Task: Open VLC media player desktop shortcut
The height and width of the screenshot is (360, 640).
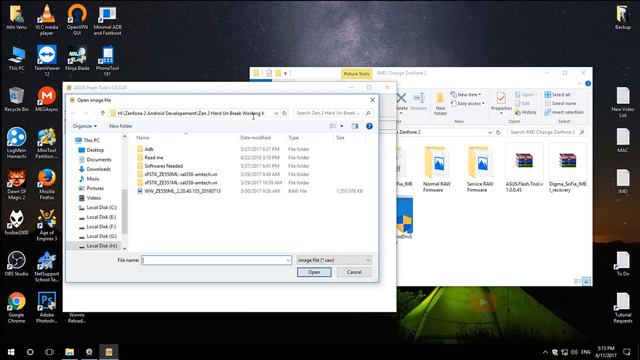Action: 47,20
